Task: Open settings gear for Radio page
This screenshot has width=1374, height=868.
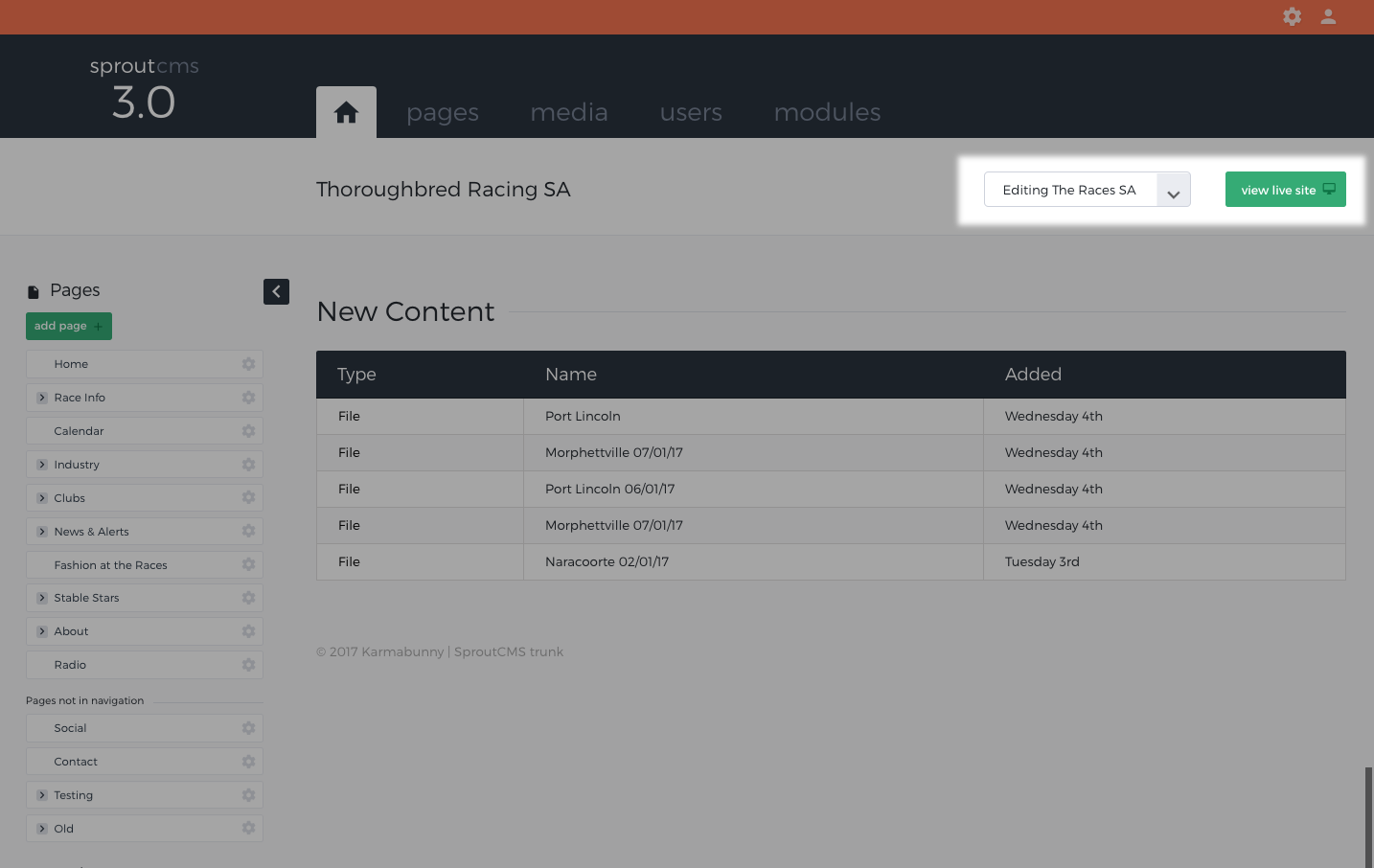Action: click(248, 665)
